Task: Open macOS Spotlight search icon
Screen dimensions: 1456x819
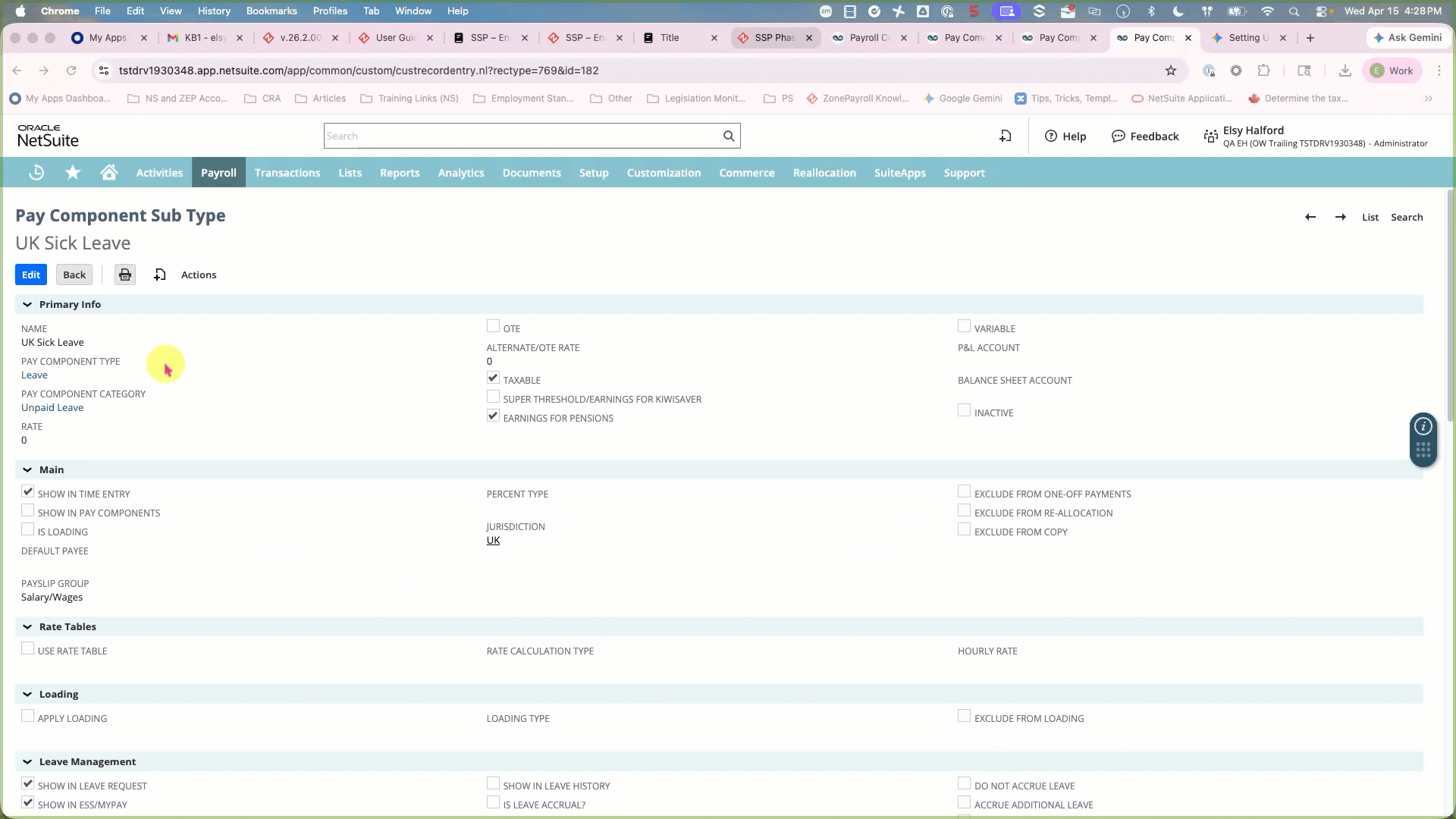Action: pos(1294,11)
